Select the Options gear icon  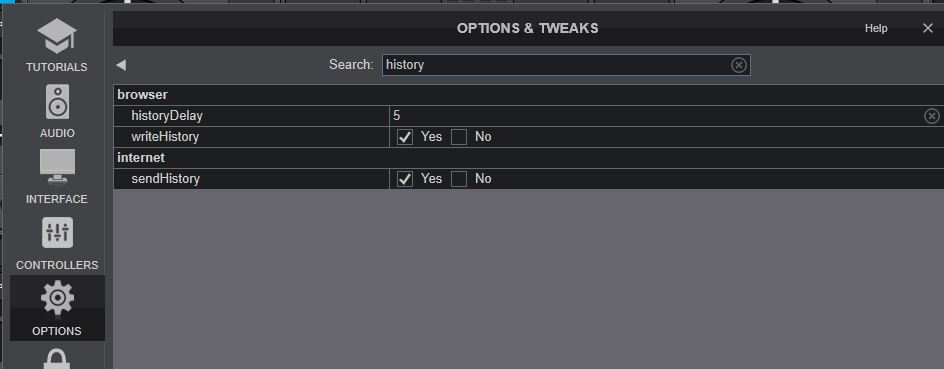[57, 298]
